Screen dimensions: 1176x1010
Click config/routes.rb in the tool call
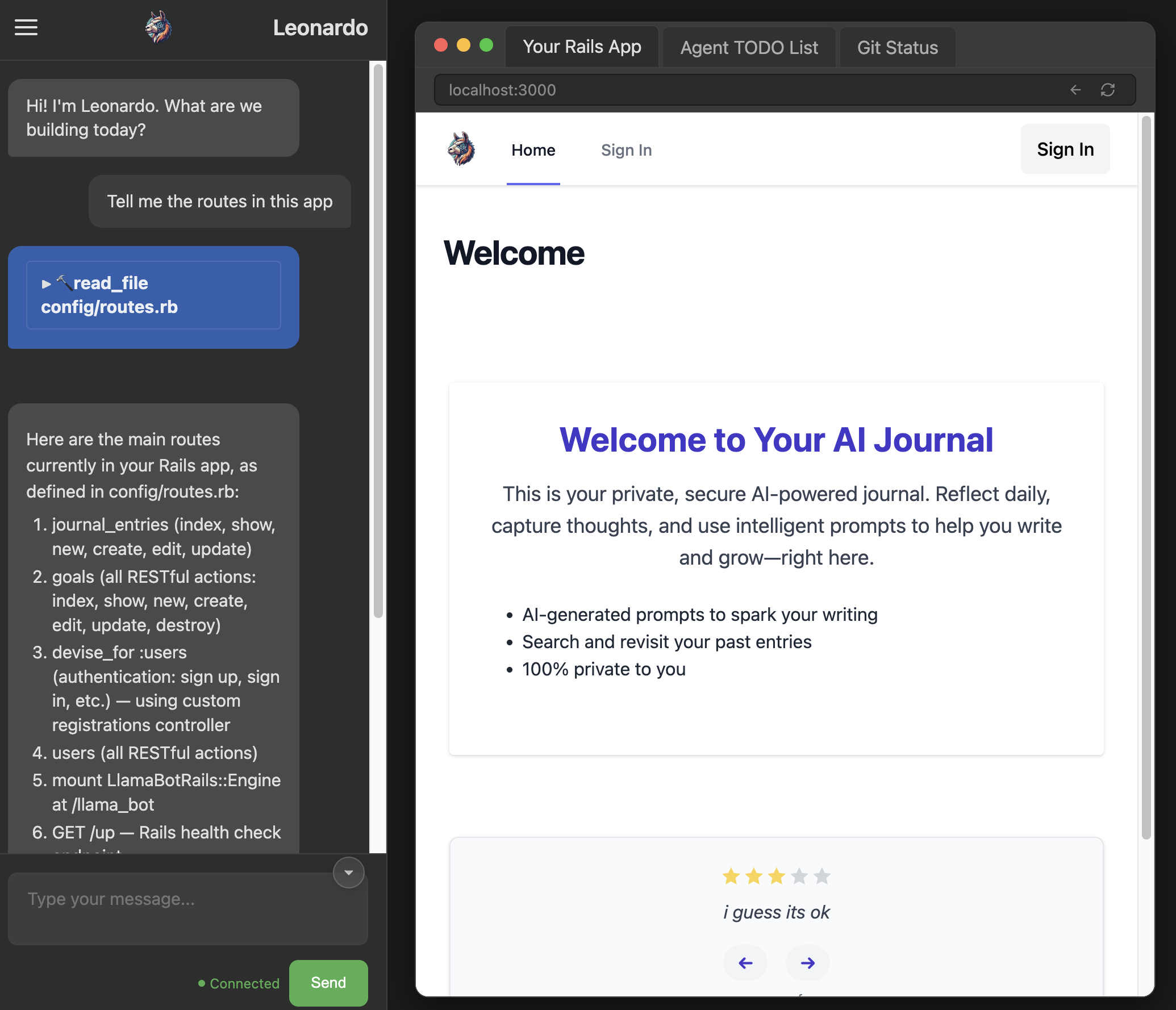tap(109, 307)
